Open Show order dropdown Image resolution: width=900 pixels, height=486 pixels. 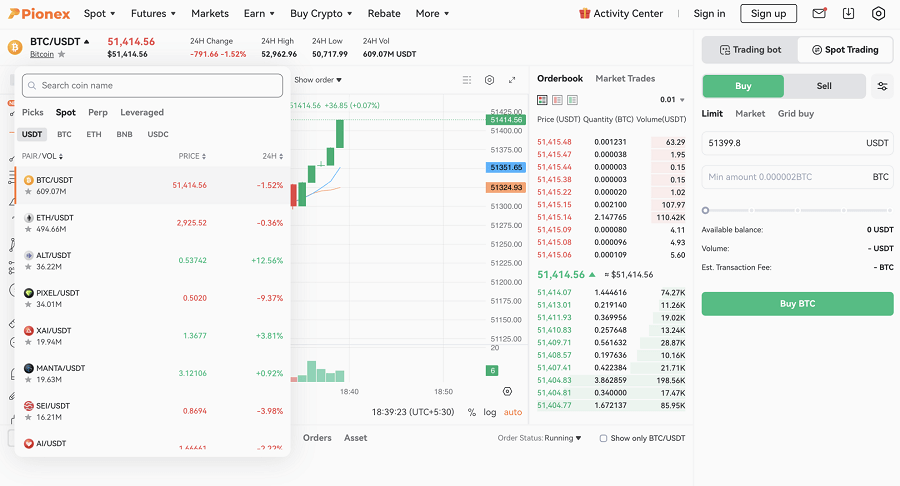(x=318, y=80)
